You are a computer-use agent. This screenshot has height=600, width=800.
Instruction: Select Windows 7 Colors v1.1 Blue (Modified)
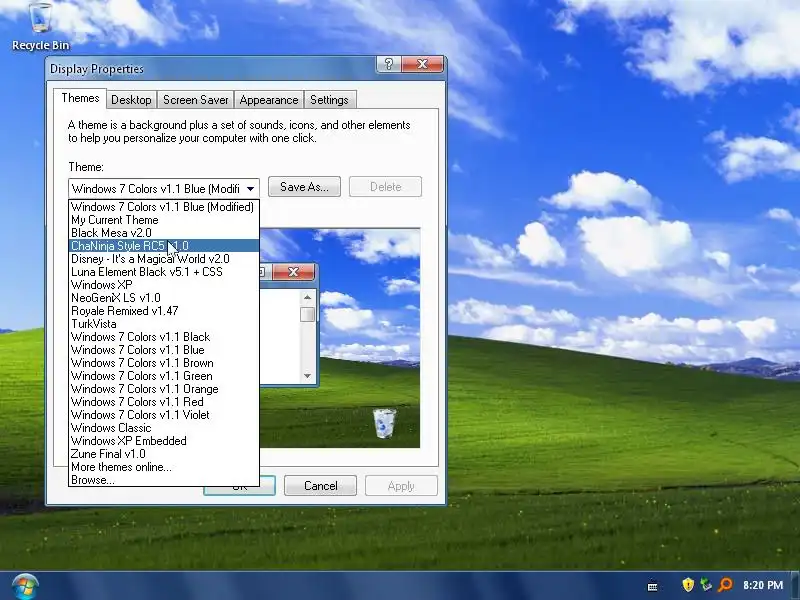[164, 207]
